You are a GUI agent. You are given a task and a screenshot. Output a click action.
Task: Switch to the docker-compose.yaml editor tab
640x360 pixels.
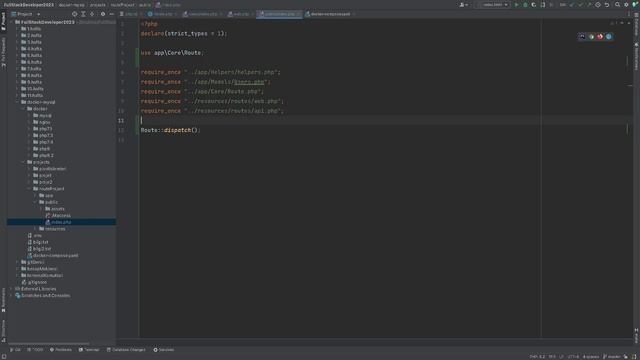(x=330, y=14)
